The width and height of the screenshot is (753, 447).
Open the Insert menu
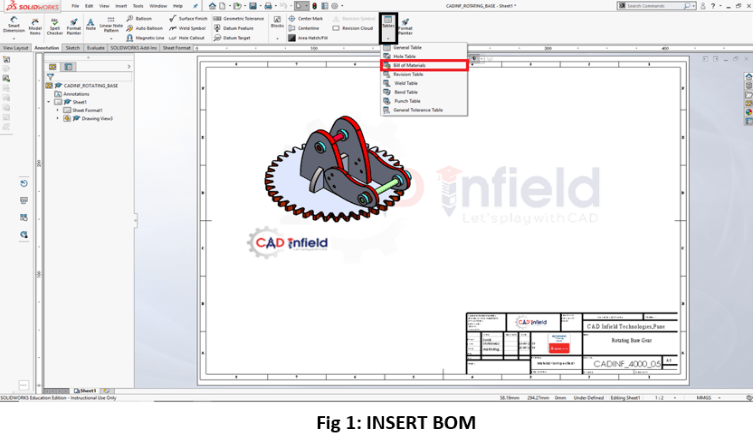coord(121,6)
